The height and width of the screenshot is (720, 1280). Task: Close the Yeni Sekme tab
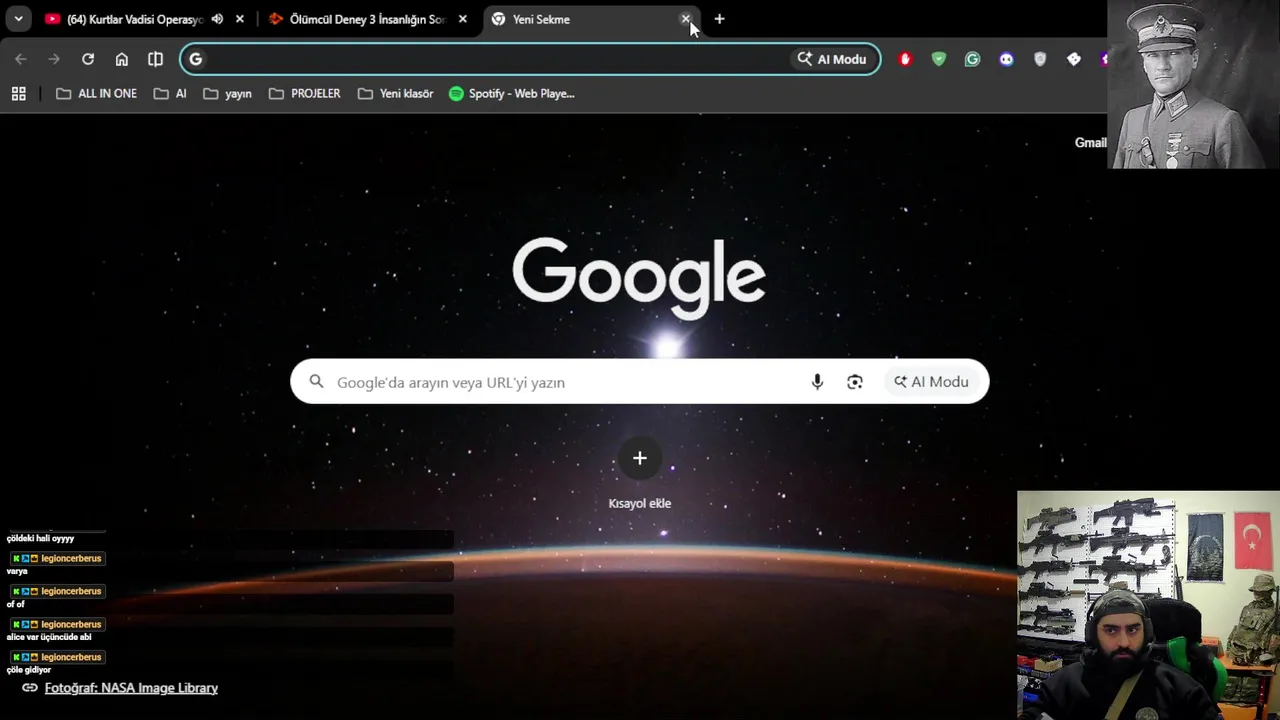tap(685, 19)
